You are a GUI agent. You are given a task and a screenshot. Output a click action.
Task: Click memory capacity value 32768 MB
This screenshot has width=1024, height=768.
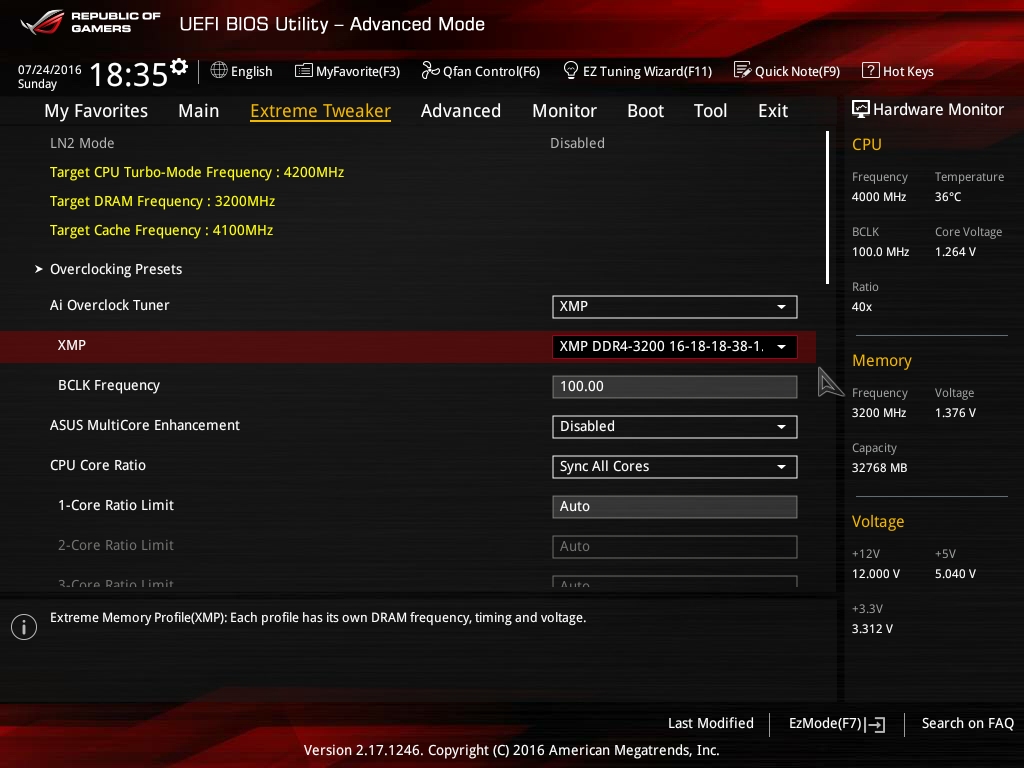[879, 468]
